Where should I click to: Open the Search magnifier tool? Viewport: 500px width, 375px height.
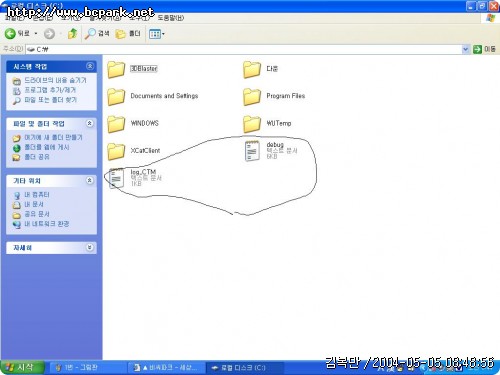coord(97,33)
